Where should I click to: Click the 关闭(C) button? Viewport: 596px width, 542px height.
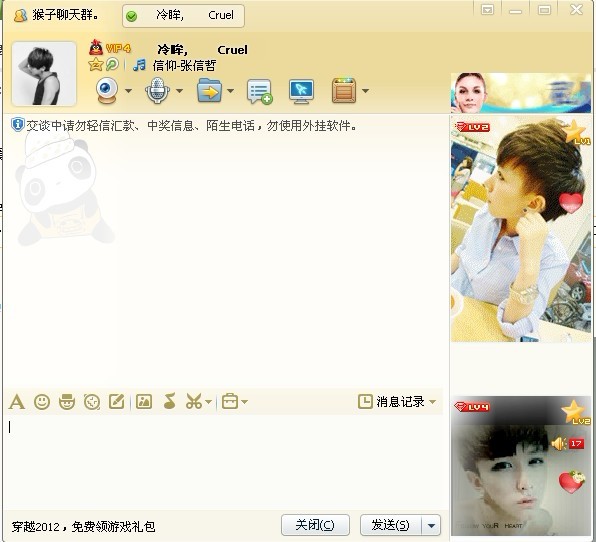pyautogui.click(x=315, y=525)
